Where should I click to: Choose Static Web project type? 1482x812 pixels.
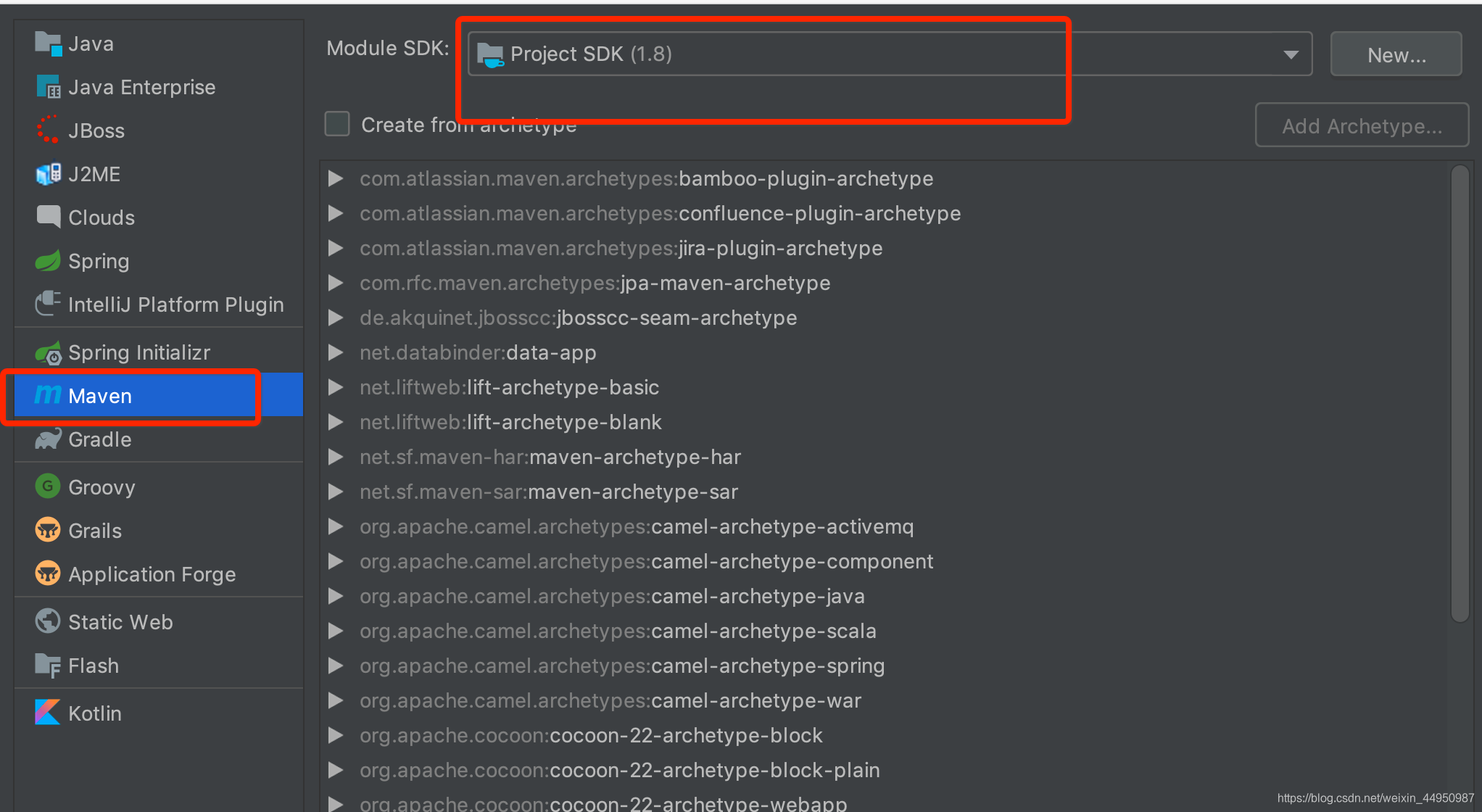click(159, 622)
